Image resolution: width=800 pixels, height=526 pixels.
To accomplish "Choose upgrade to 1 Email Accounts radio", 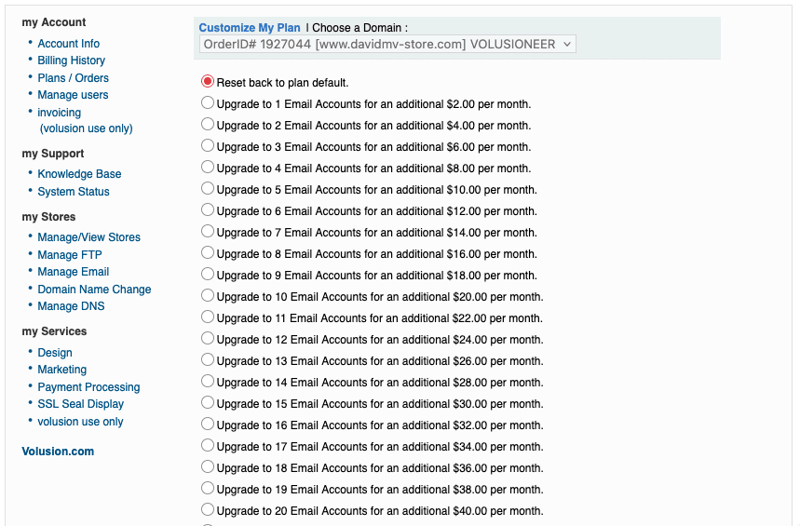I will click(x=207, y=103).
